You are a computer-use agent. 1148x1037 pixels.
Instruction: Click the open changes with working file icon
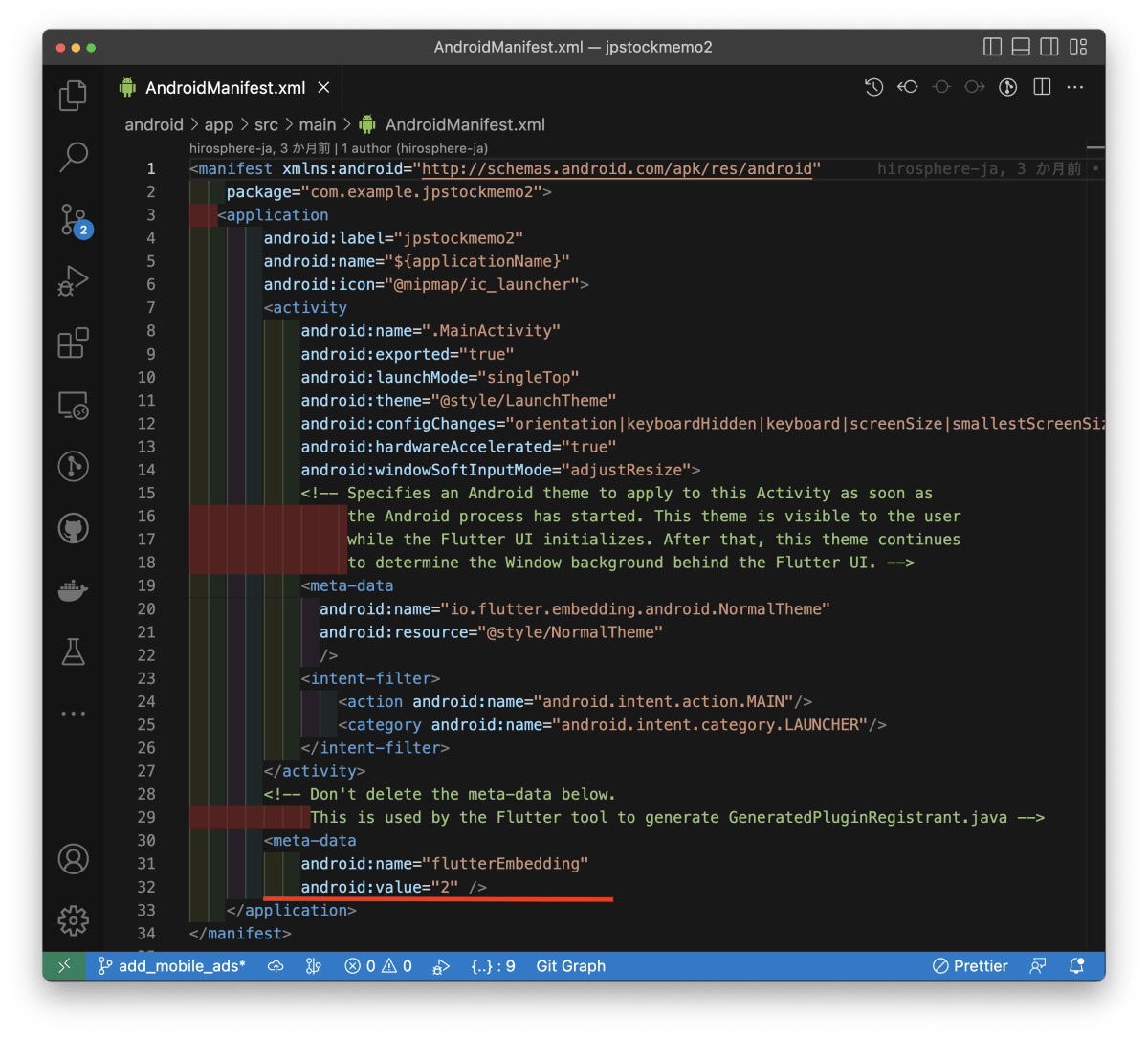click(941, 87)
